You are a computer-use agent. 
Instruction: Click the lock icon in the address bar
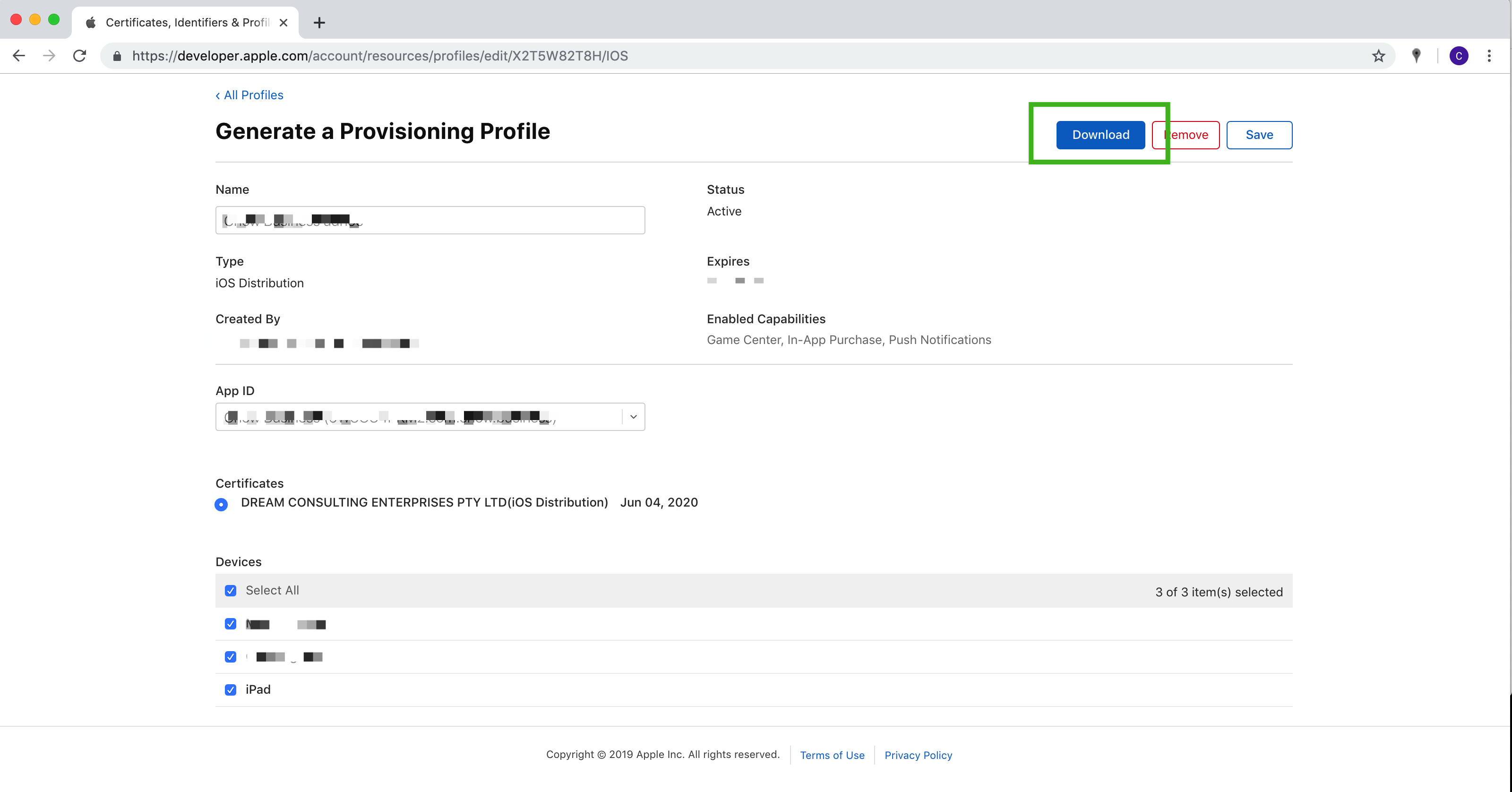point(117,56)
